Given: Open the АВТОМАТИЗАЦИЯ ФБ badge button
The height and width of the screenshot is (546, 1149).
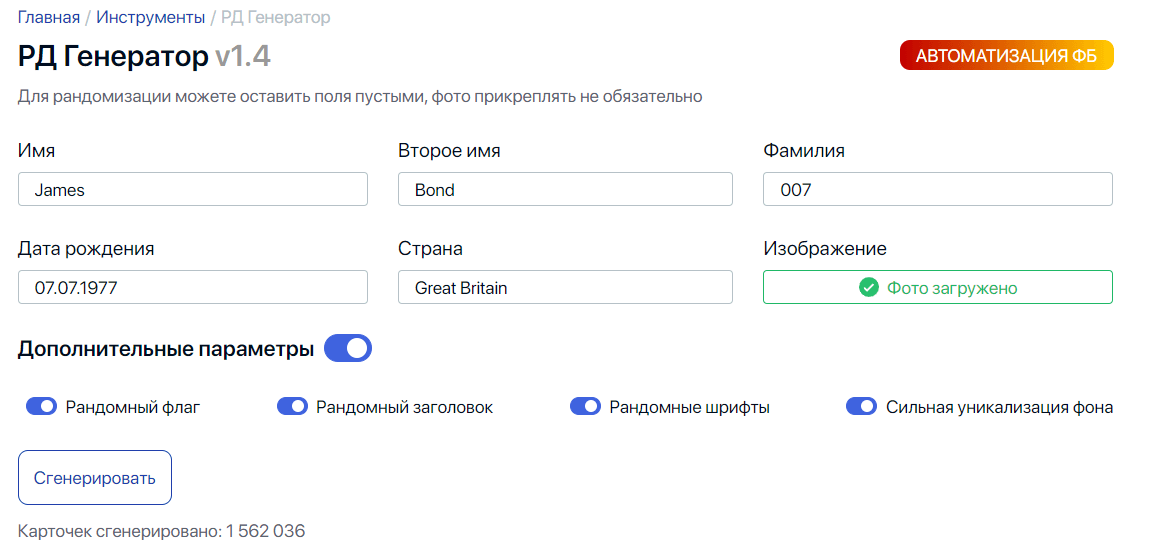Looking at the screenshot, I should point(1007,56).
